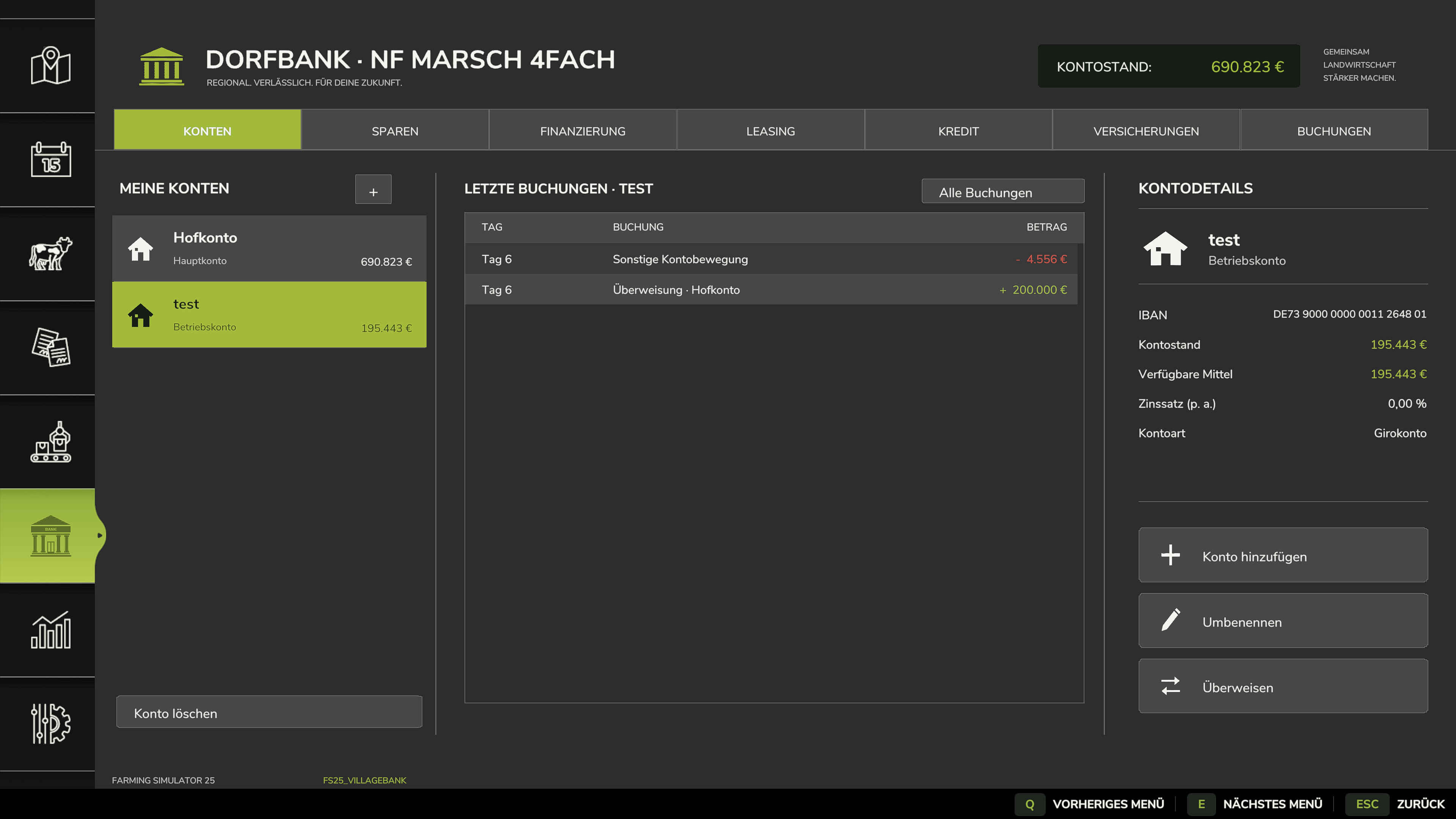This screenshot has height=819, width=1456.
Task: Switch to the Versicherungen tab
Action: 1146,130
